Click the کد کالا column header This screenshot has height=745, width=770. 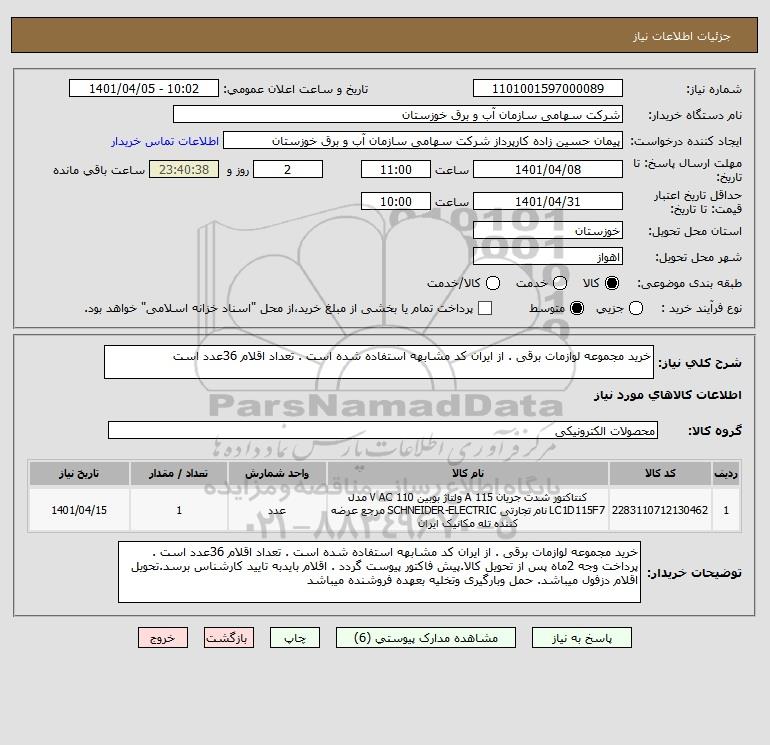point(660,473)
